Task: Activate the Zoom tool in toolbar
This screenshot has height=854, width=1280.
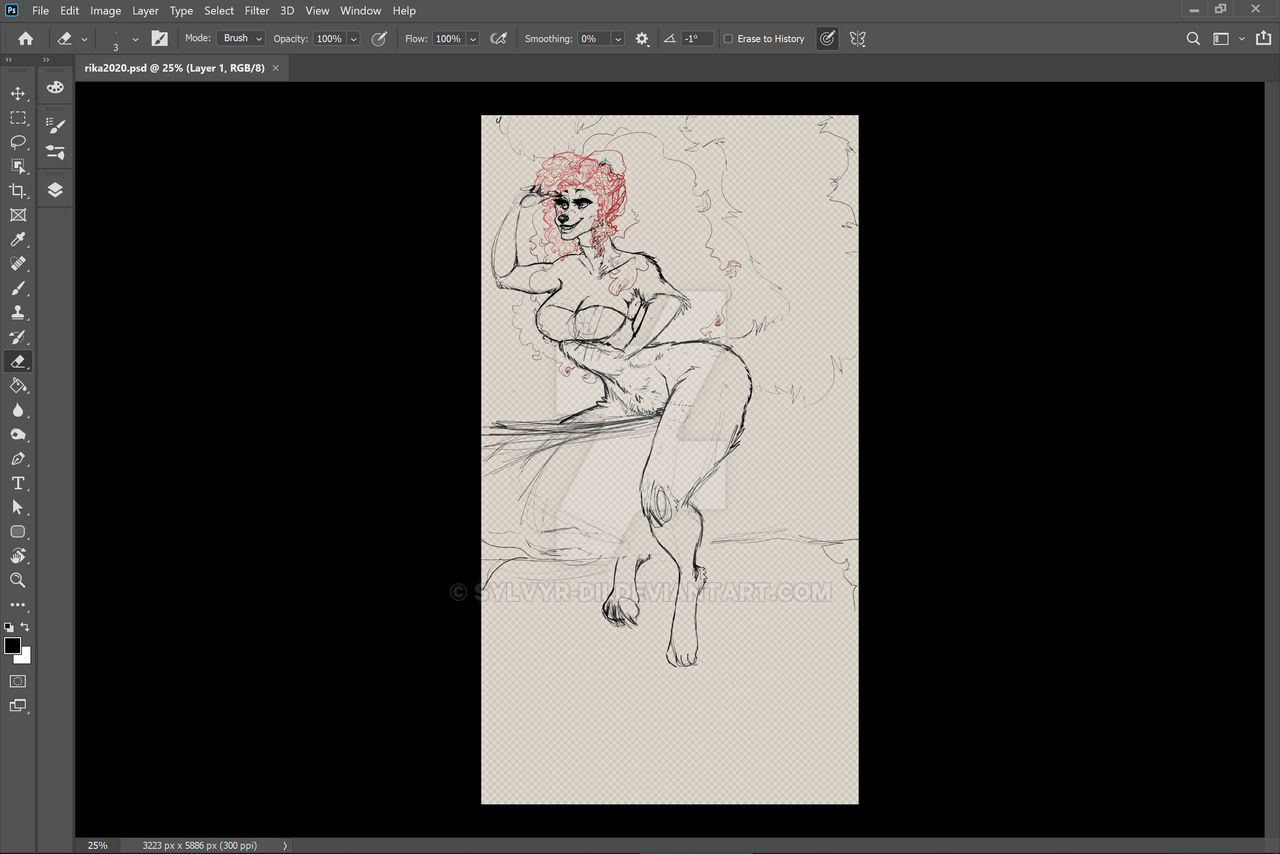Action: (x=18, y=580)
